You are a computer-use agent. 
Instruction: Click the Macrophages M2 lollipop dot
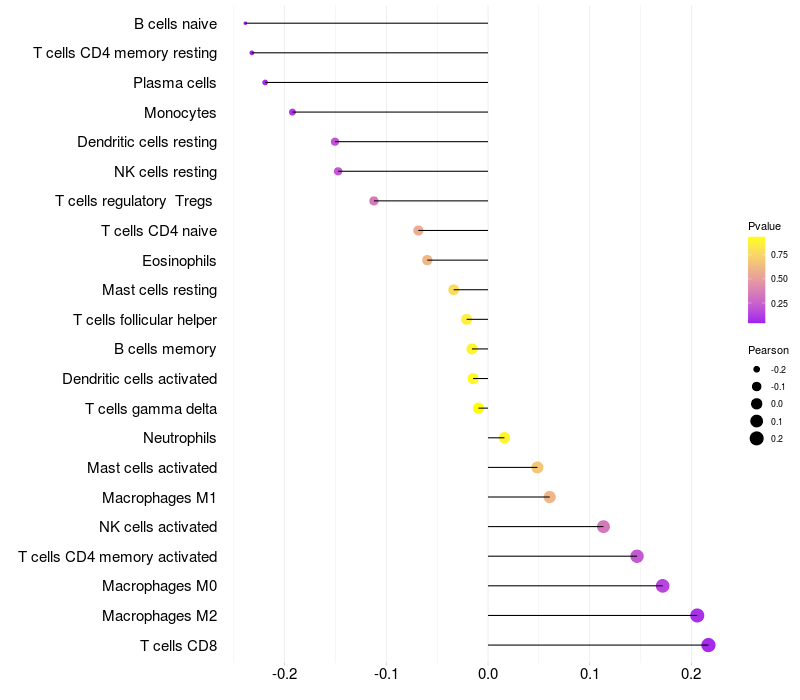(x=697, y=615)
